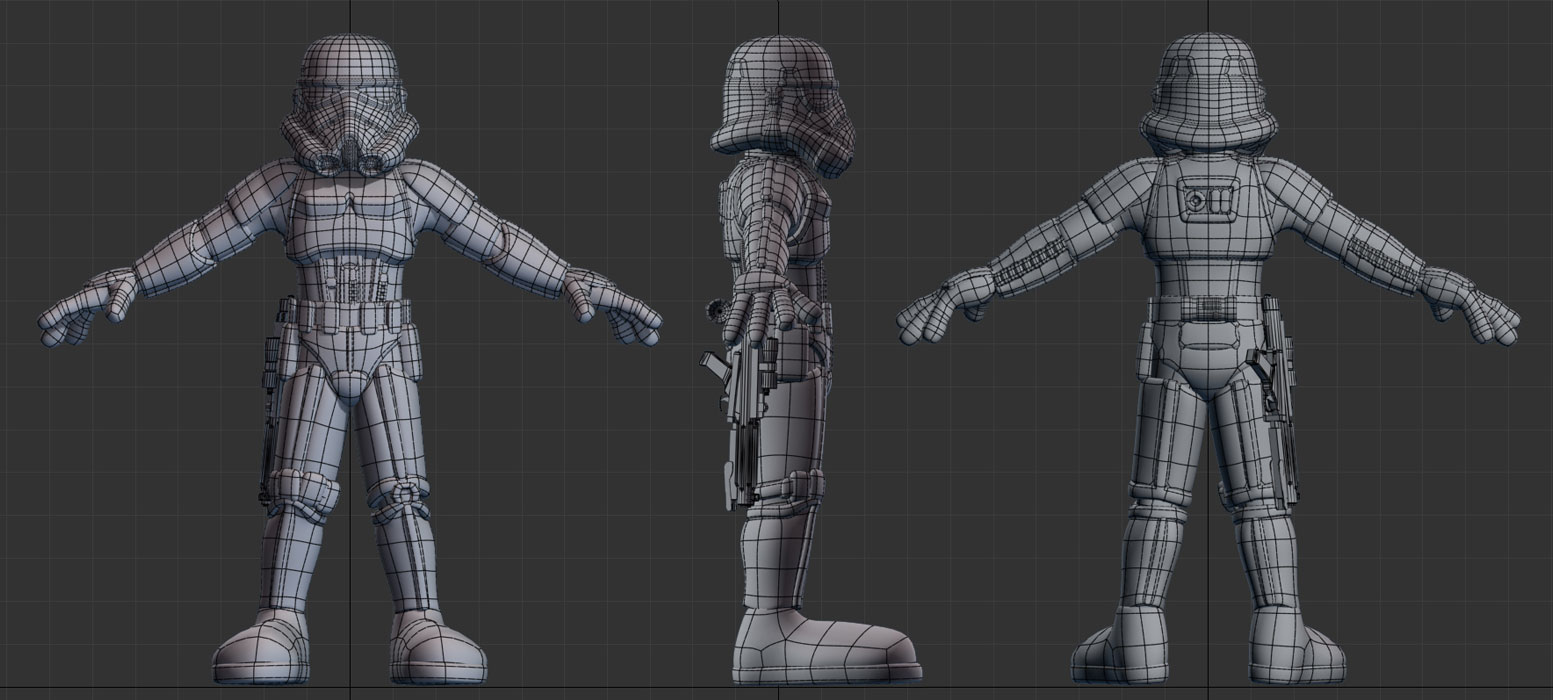Select the chest plate in front view

click(349, 214)
